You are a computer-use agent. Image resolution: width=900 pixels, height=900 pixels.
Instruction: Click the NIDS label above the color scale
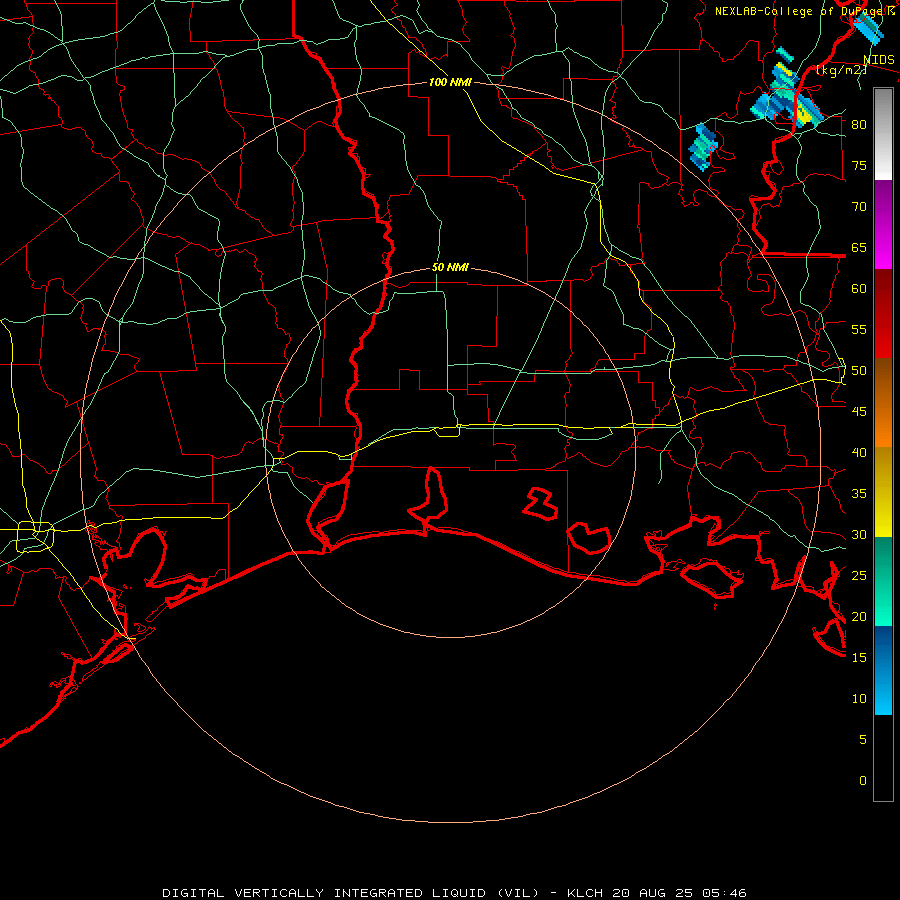point(879,60)
